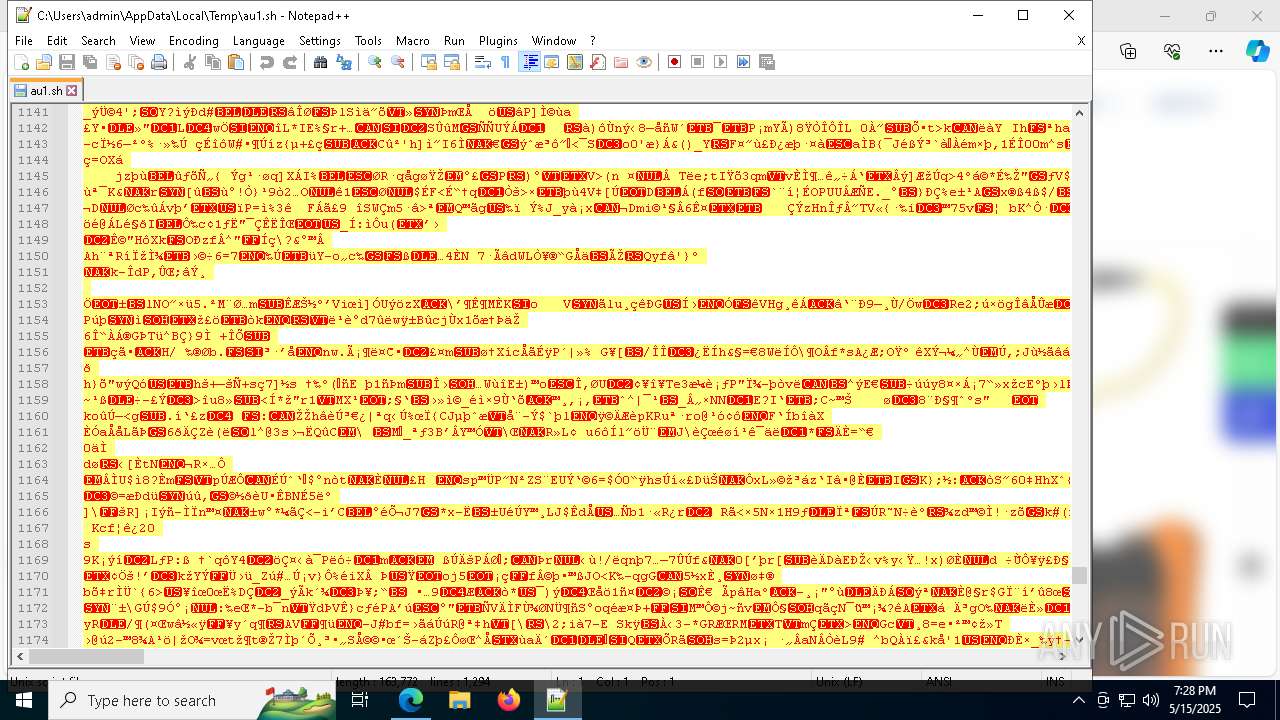Click the Close document toolbar icon
The image size is (1280, 720).
[112, 62]
